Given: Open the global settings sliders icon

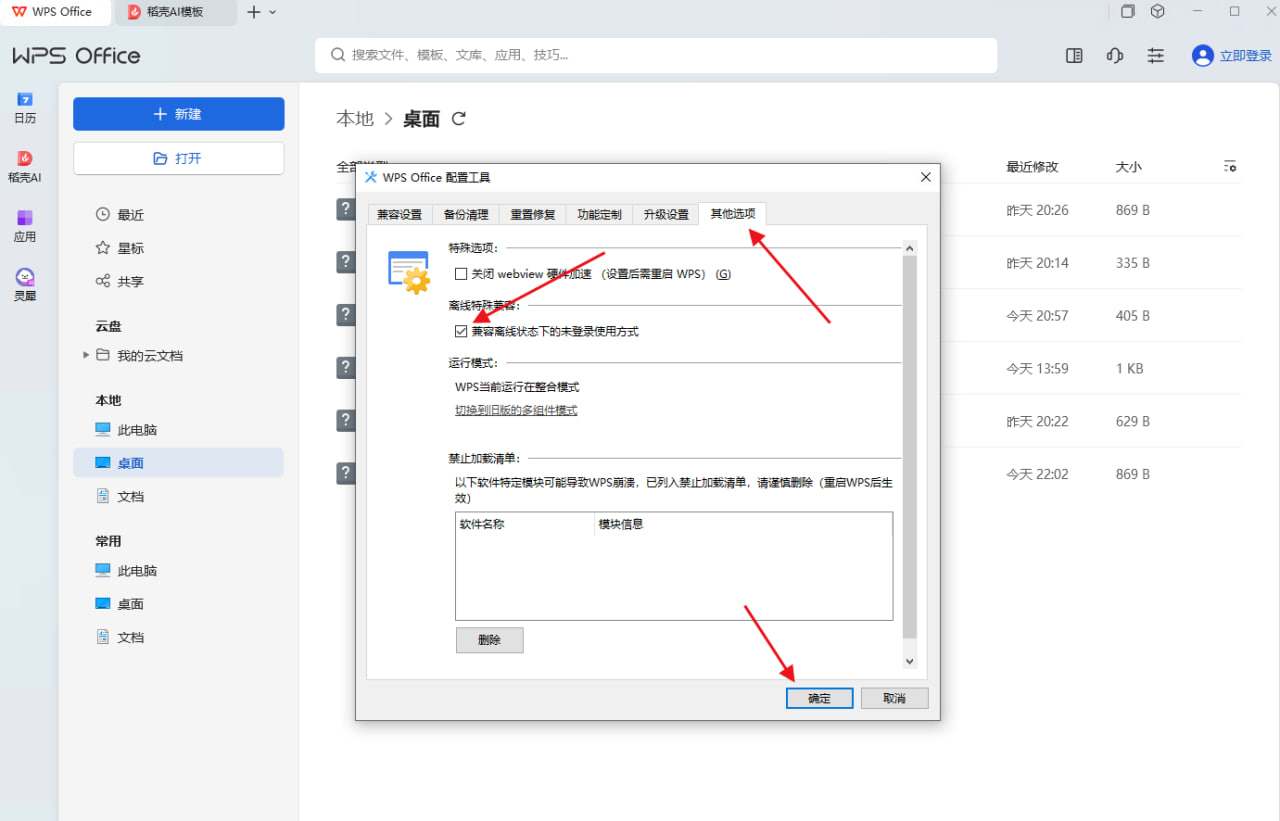Looking at the screenshot, I should click(x=1156, y=56).
